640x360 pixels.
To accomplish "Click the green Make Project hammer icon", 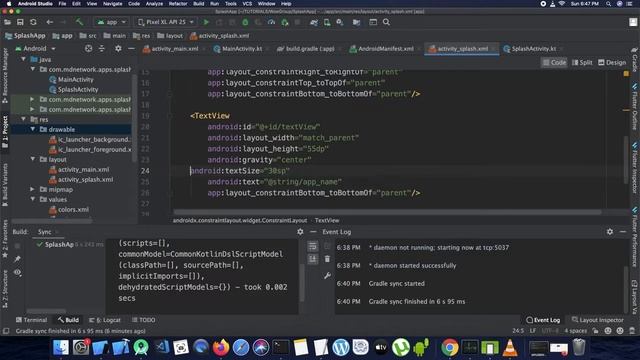I will (x=79, y=22).
